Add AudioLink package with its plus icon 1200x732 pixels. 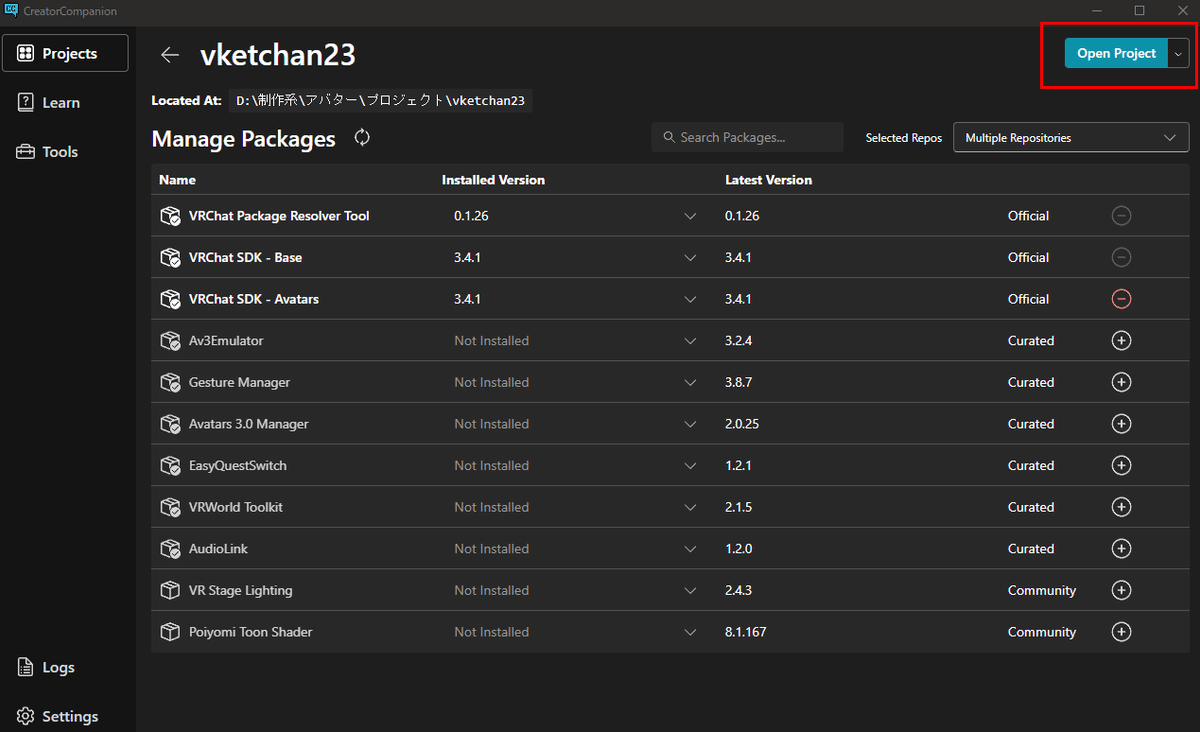(x=1121, y=549)
